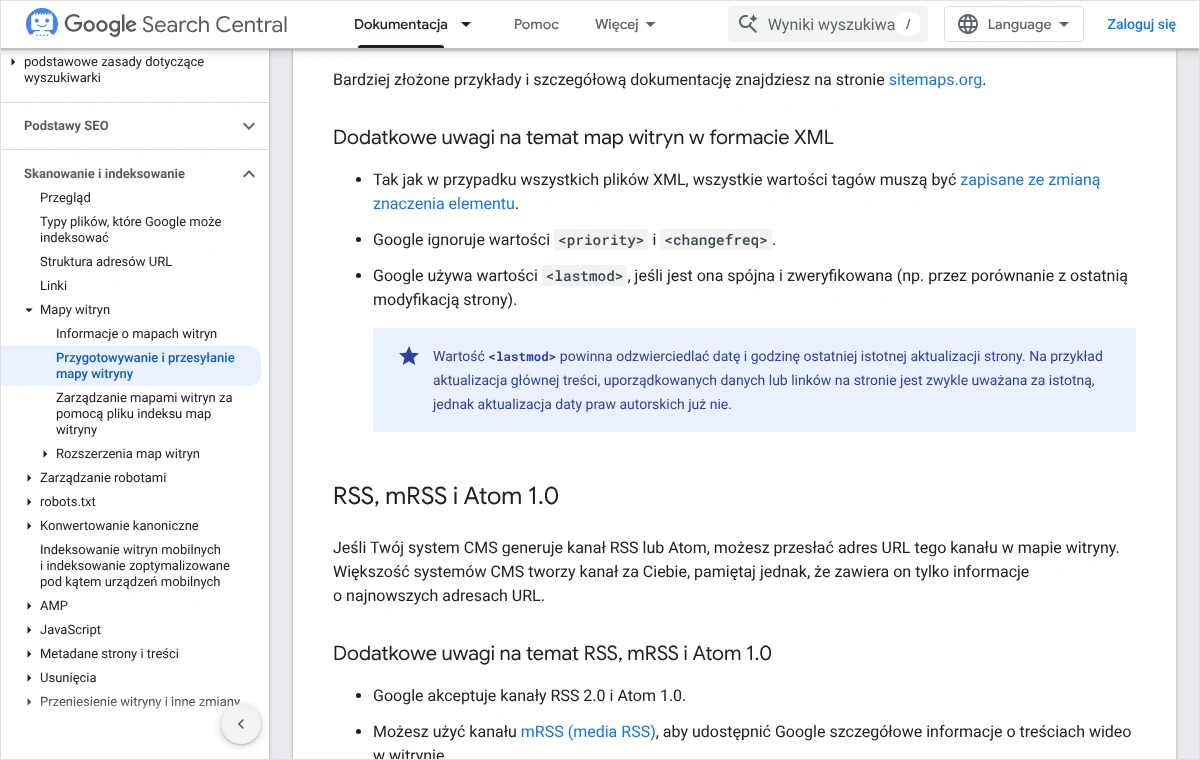
Task: Open the Pomoc tab
Action: 536,24
